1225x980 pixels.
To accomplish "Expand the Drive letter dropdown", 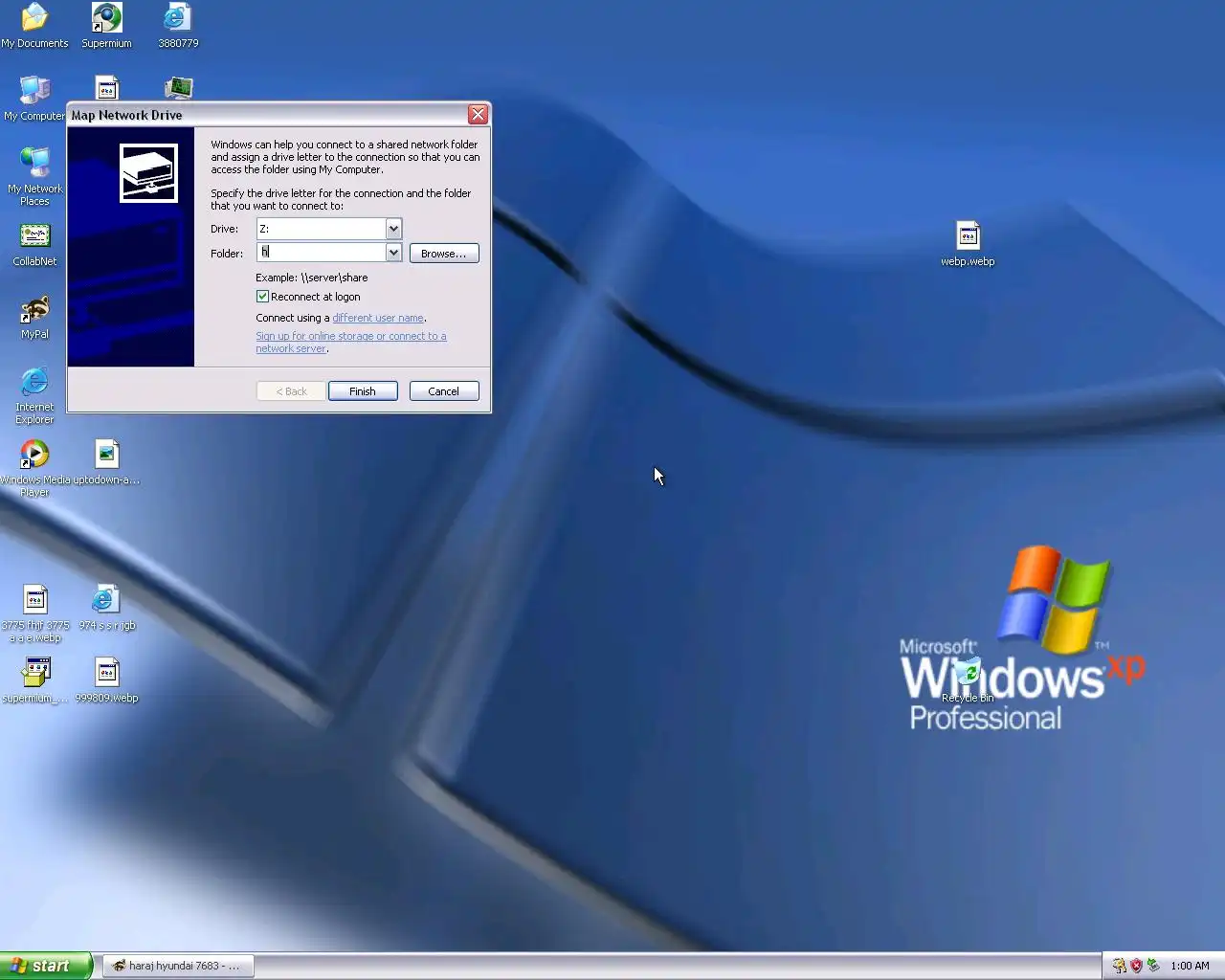I will 392,229.
